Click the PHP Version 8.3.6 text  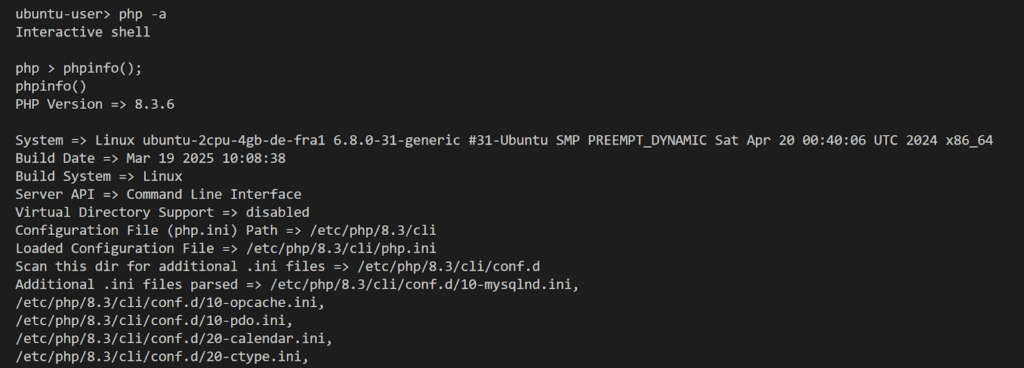tap(95, 104)
